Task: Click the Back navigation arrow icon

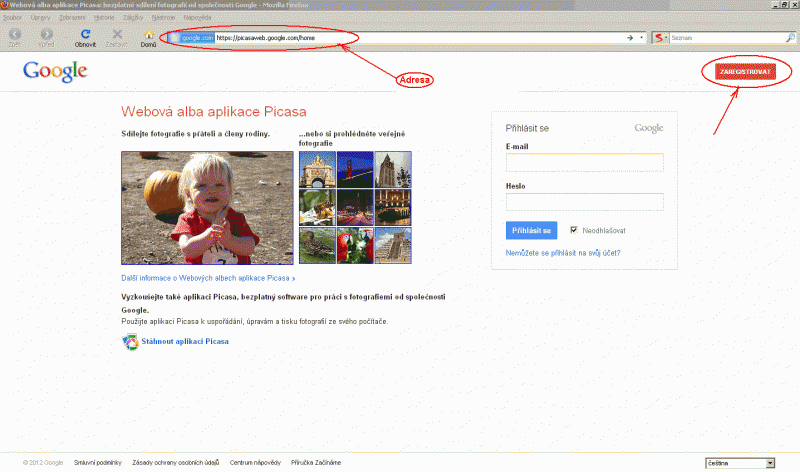Action: (15, 34)
